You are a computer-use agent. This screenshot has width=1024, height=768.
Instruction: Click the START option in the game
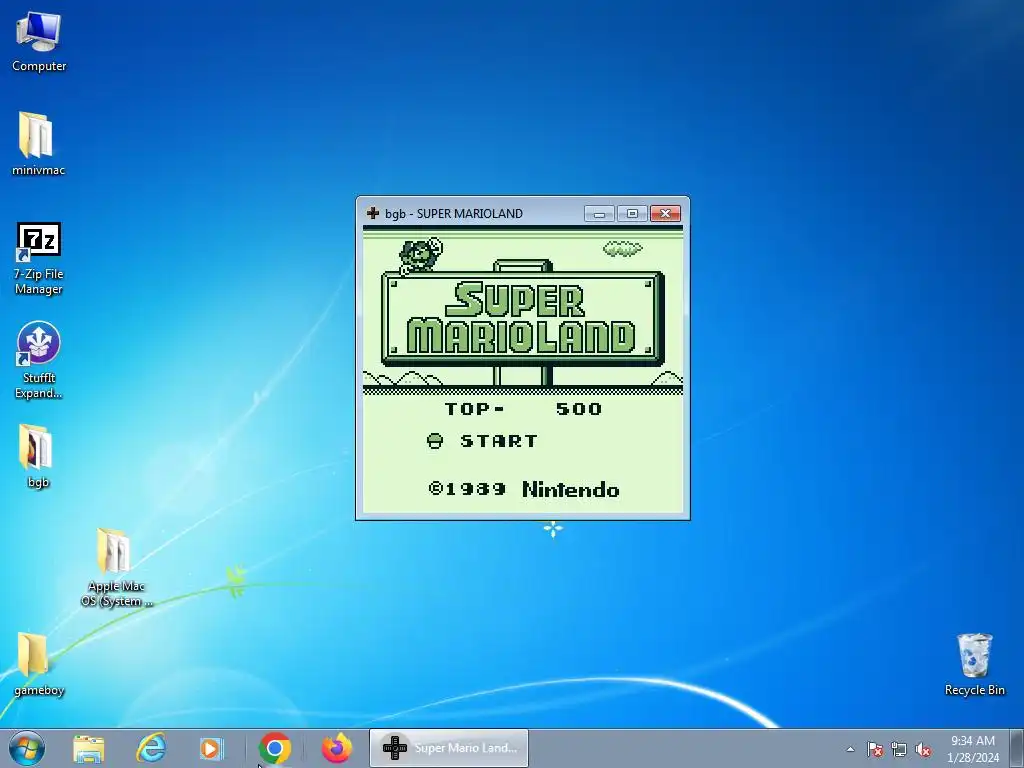(499, 441)
